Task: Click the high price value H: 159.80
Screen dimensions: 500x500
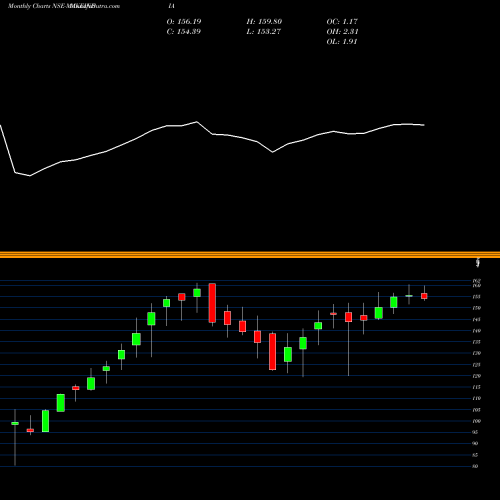Action: click(264, 22)
